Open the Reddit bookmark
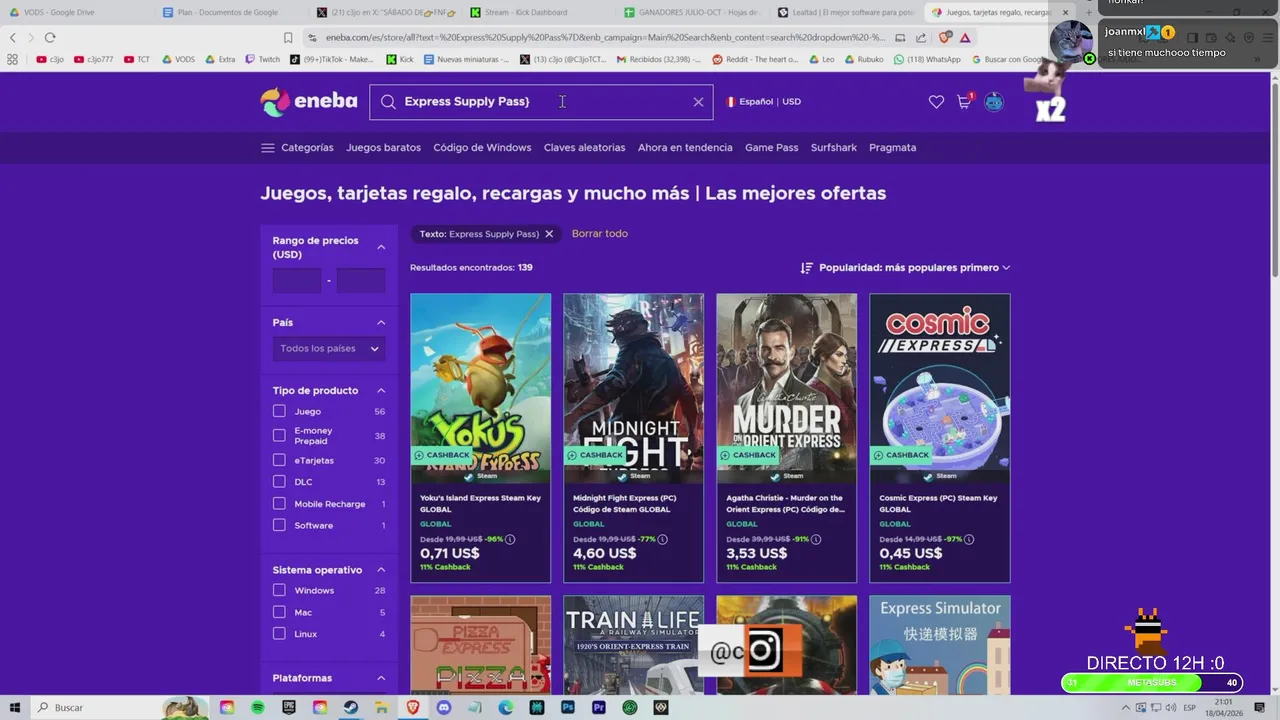1280x720 pixels. point(755,59)
